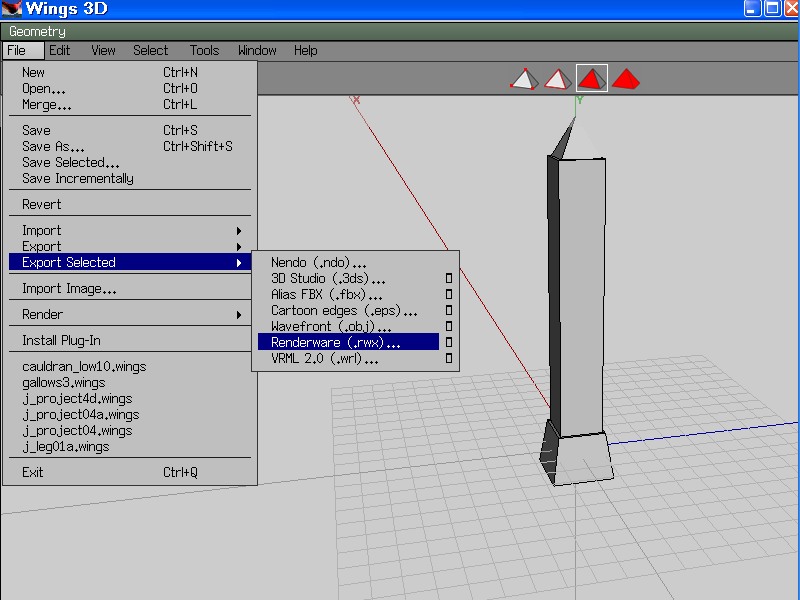800x600 pixels.
Task: Open options box for Wavefront export
Action: click(x=449, y=326)
